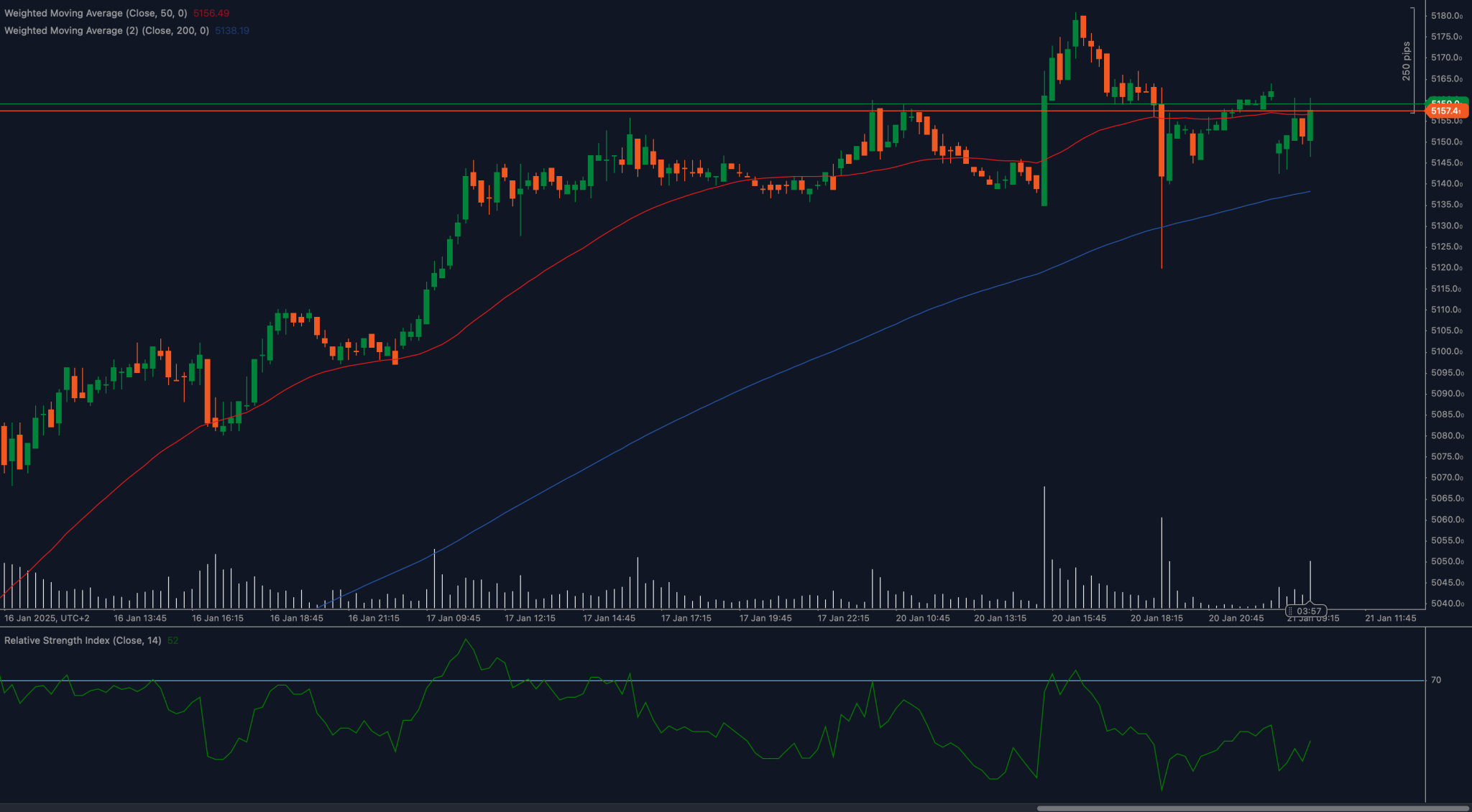This screenshot has height=812, width=1472.
Task: Click the 17 Jan 09:45 time axis label
Action: [454, 618]
